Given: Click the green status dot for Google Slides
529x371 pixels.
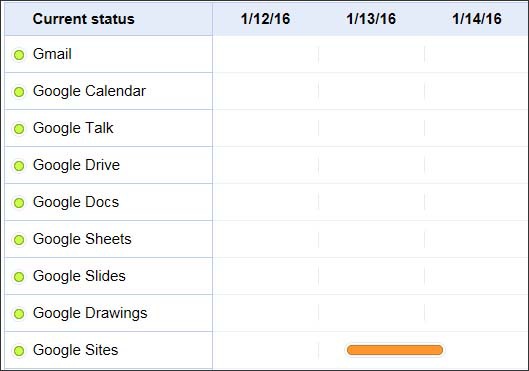Looking at the screenshot, I should pyautogui.click(x=19, y=277).
